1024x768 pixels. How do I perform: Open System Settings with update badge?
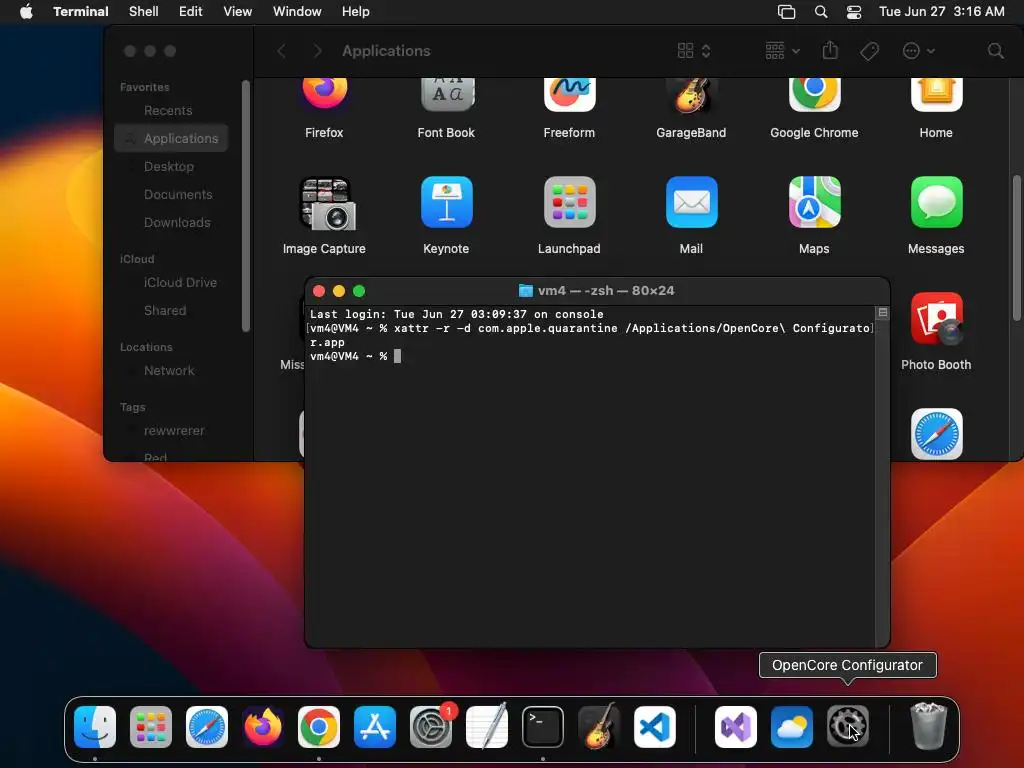tap(431, 727)
